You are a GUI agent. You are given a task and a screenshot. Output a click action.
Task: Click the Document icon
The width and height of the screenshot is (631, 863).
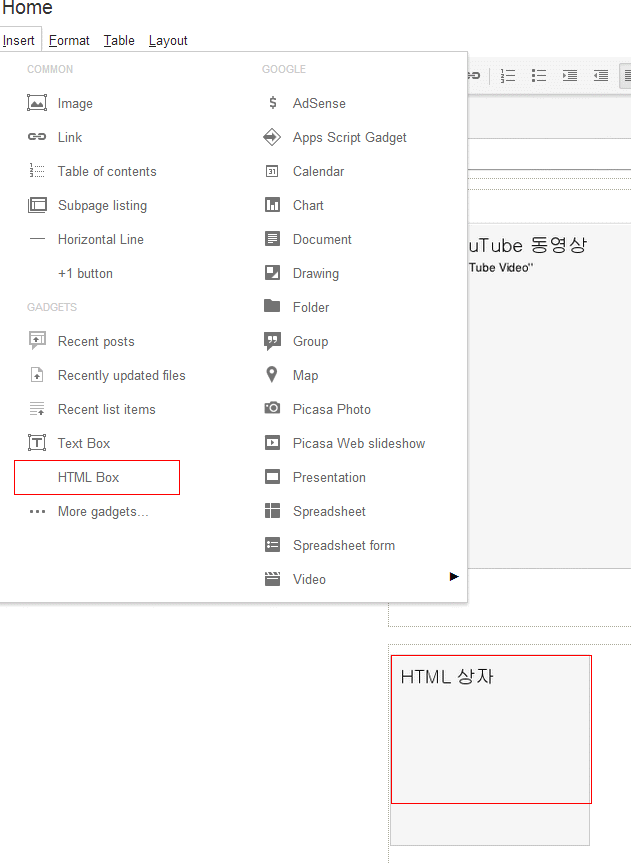[x=272, y=239]
